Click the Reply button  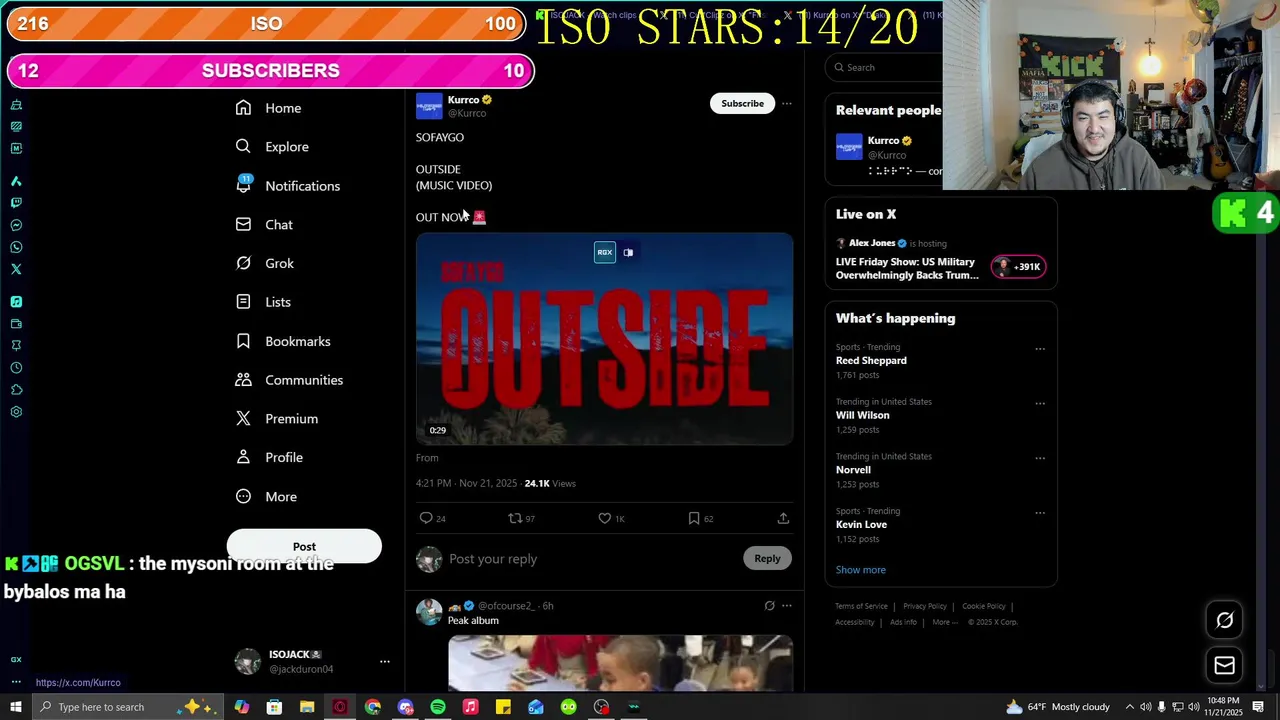pyautogui.click(x=767, y=558)
